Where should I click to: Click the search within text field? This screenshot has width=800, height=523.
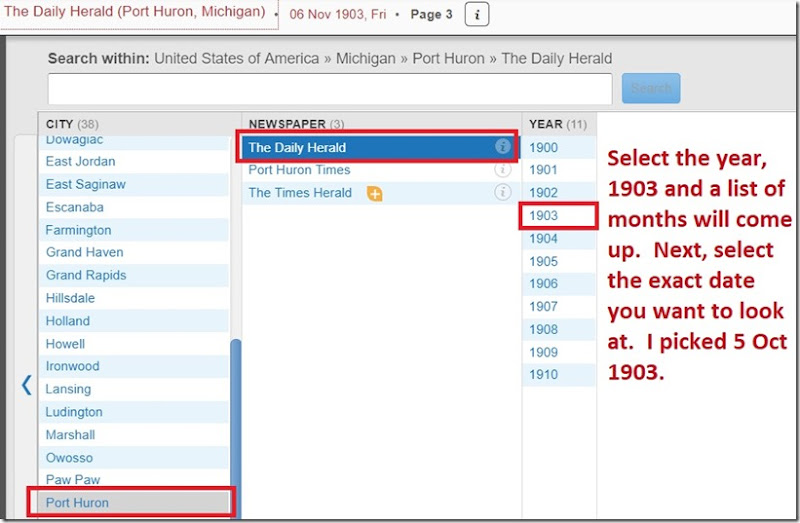click(x=330, y=89)
